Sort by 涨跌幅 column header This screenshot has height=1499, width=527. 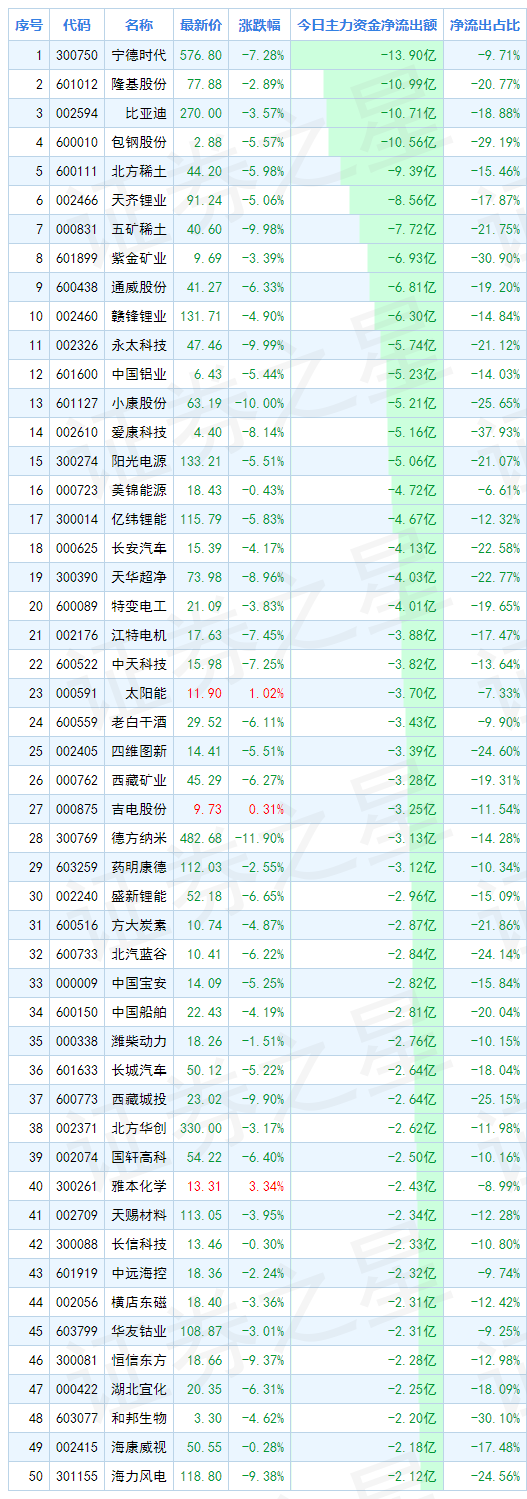point(260,25)
